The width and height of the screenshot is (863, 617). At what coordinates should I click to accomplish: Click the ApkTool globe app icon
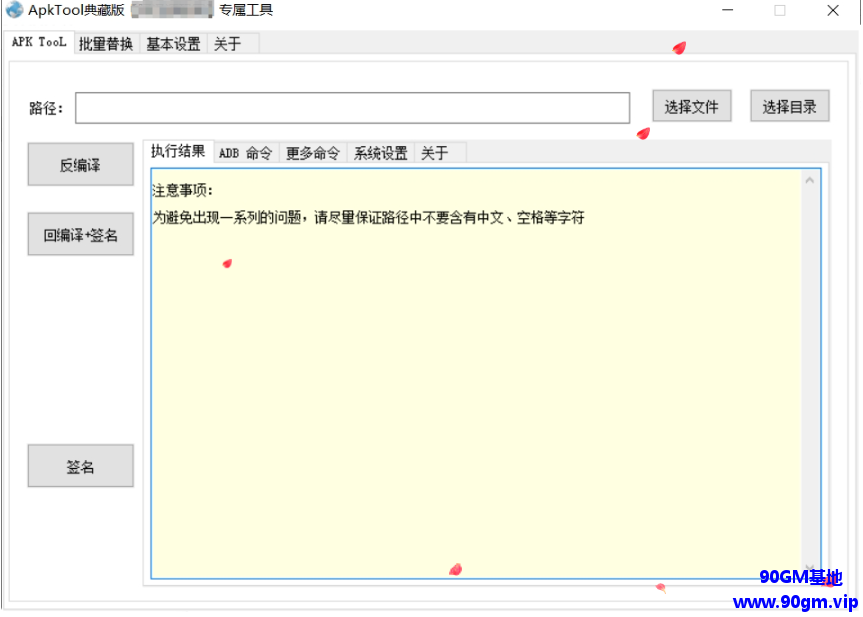point(14,10)
